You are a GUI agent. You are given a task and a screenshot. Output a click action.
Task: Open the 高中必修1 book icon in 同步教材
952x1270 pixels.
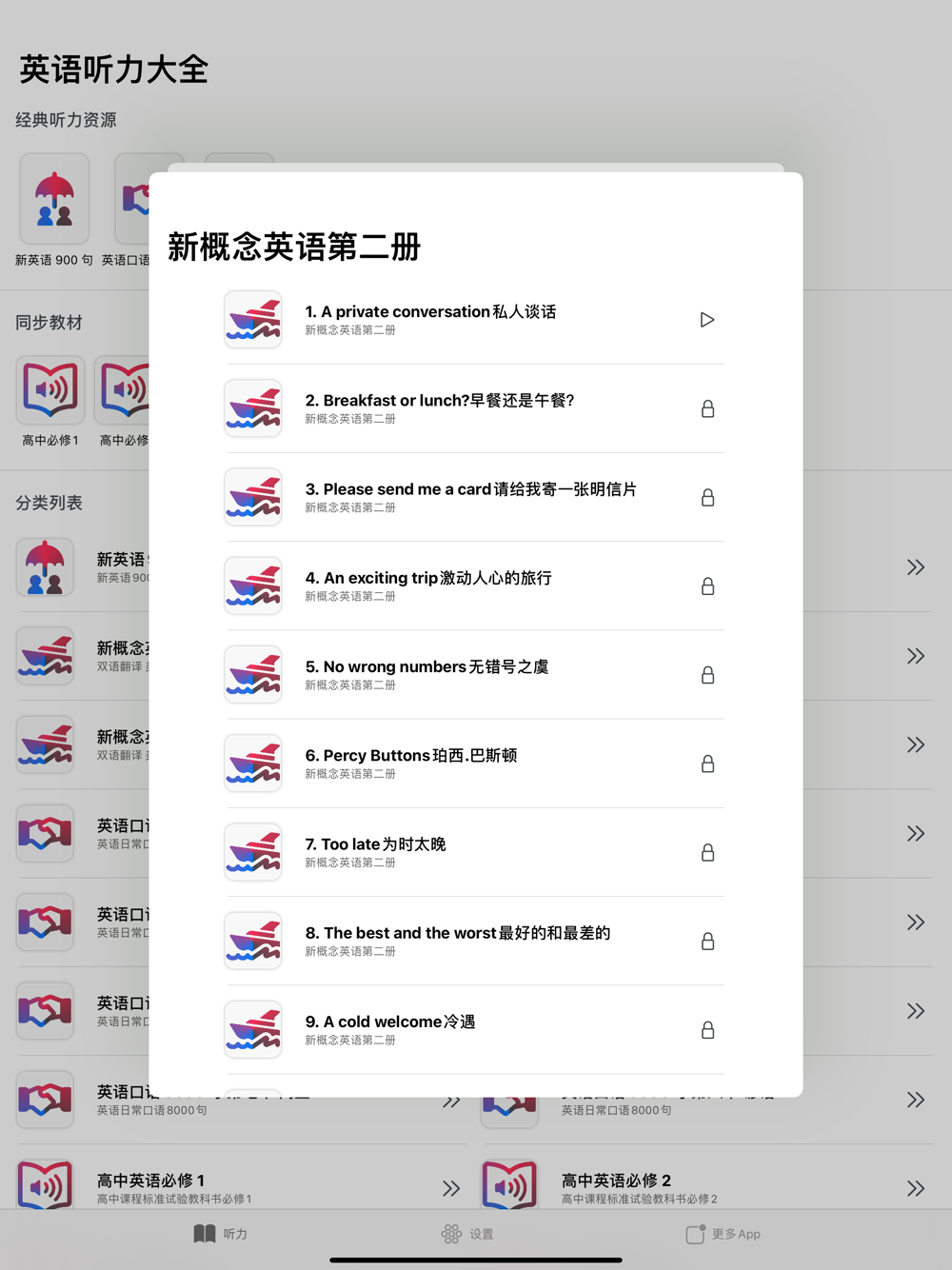tap(50, 390)
